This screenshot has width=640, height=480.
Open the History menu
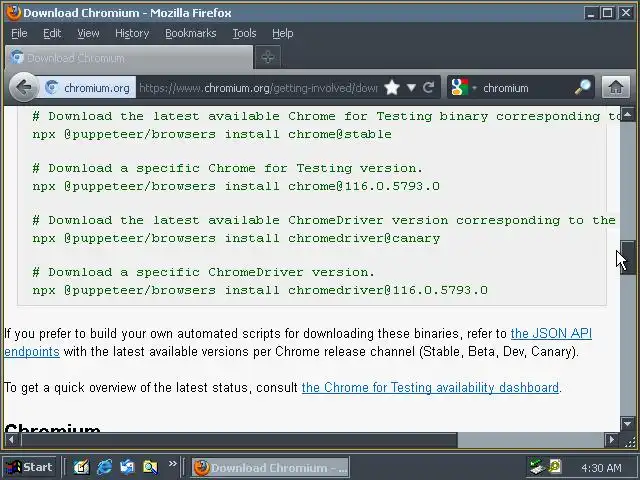coord(132,33)
